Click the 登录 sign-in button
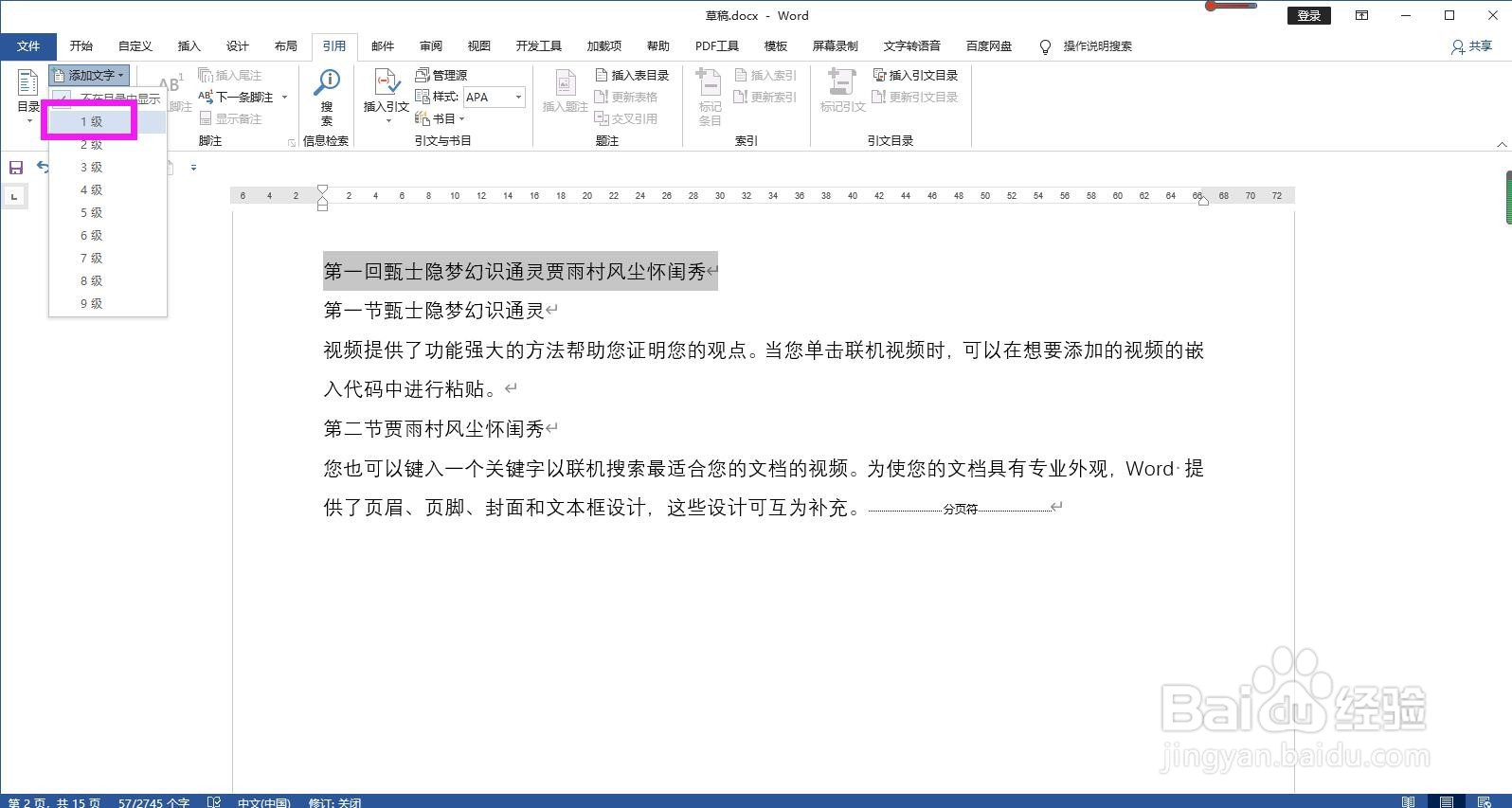The height and width of the screenshot is (808, 1512). pos(1309,15)
